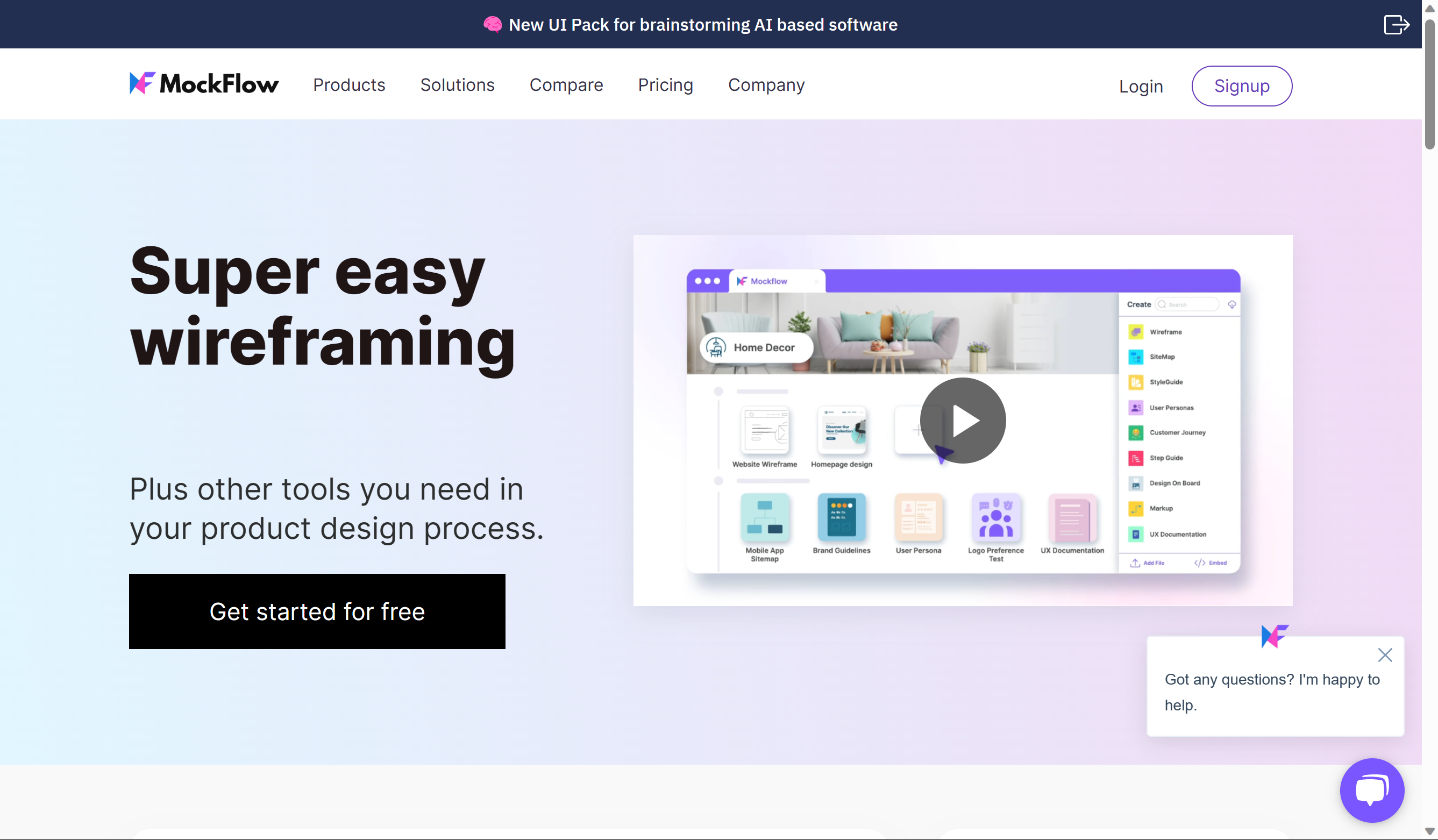1438x840 pixels.
Task: Click the StyleGuide icon in Create panel
Action: pyautogui.click(x=1136, y=382)
